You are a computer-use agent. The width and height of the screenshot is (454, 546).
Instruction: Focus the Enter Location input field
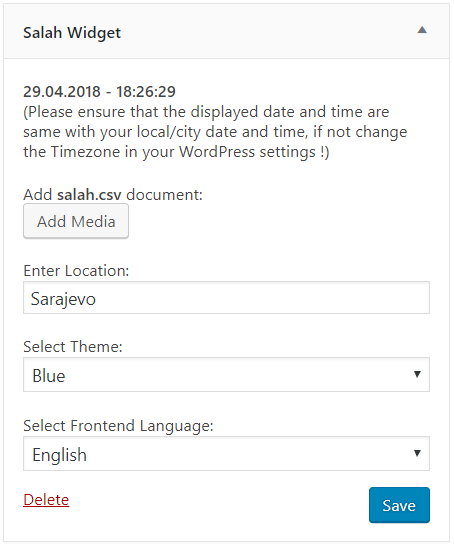(x=226, y=298)
